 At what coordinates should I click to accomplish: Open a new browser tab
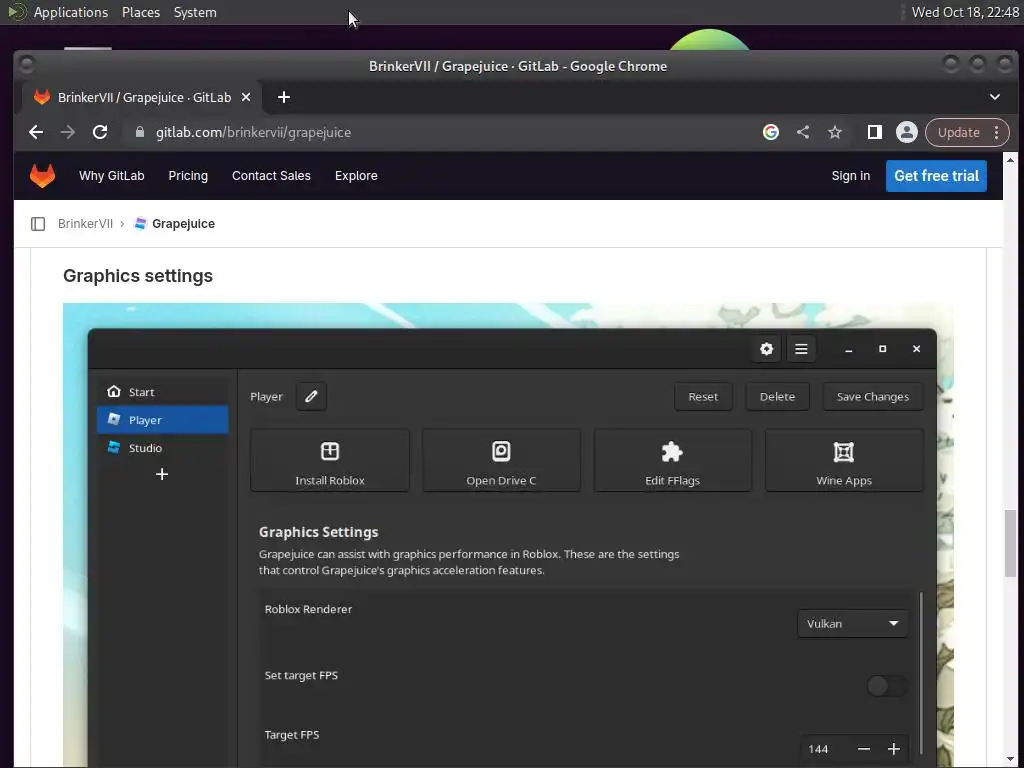[x=283, y=97]
